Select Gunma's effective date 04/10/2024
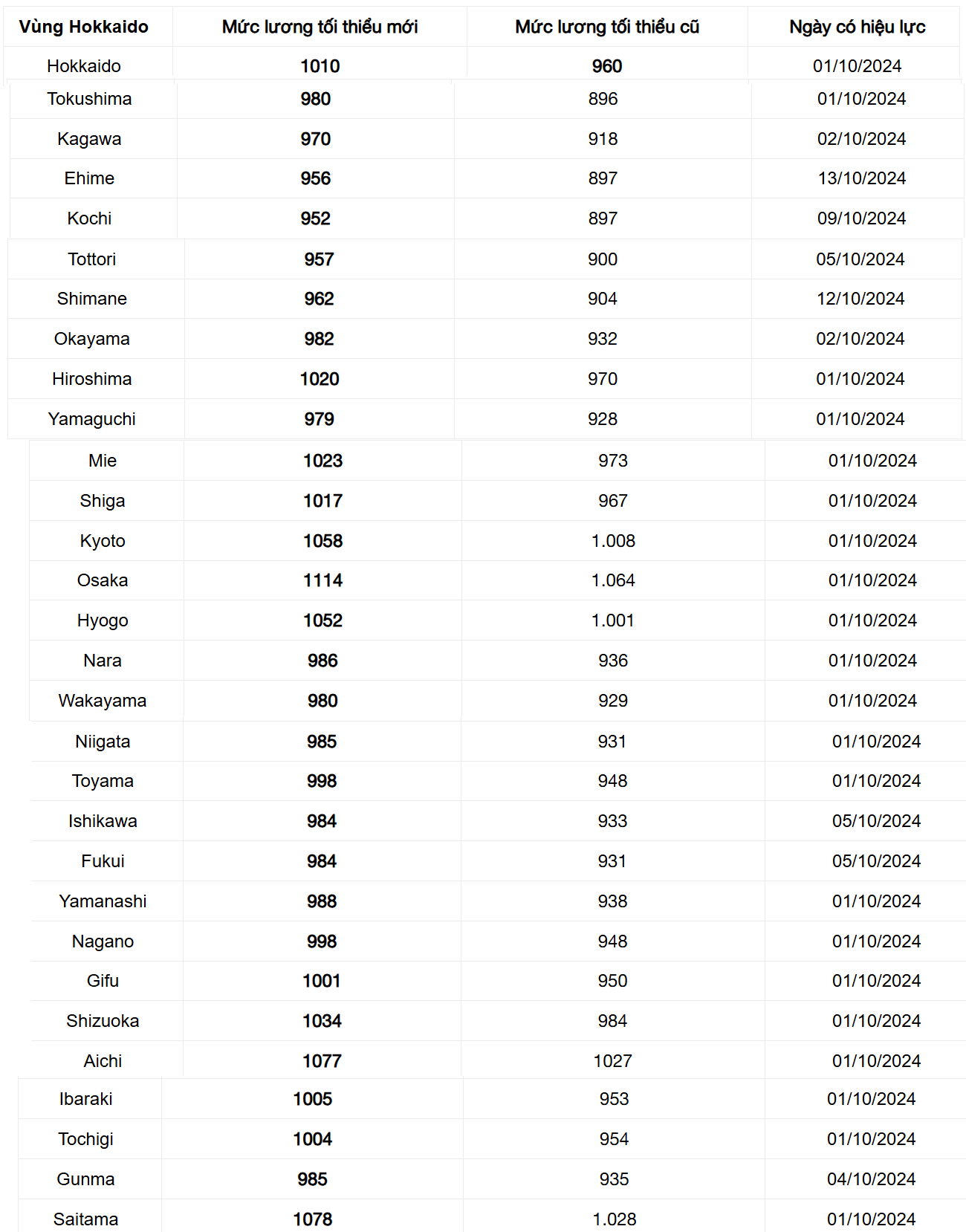 pos(871,1179)
